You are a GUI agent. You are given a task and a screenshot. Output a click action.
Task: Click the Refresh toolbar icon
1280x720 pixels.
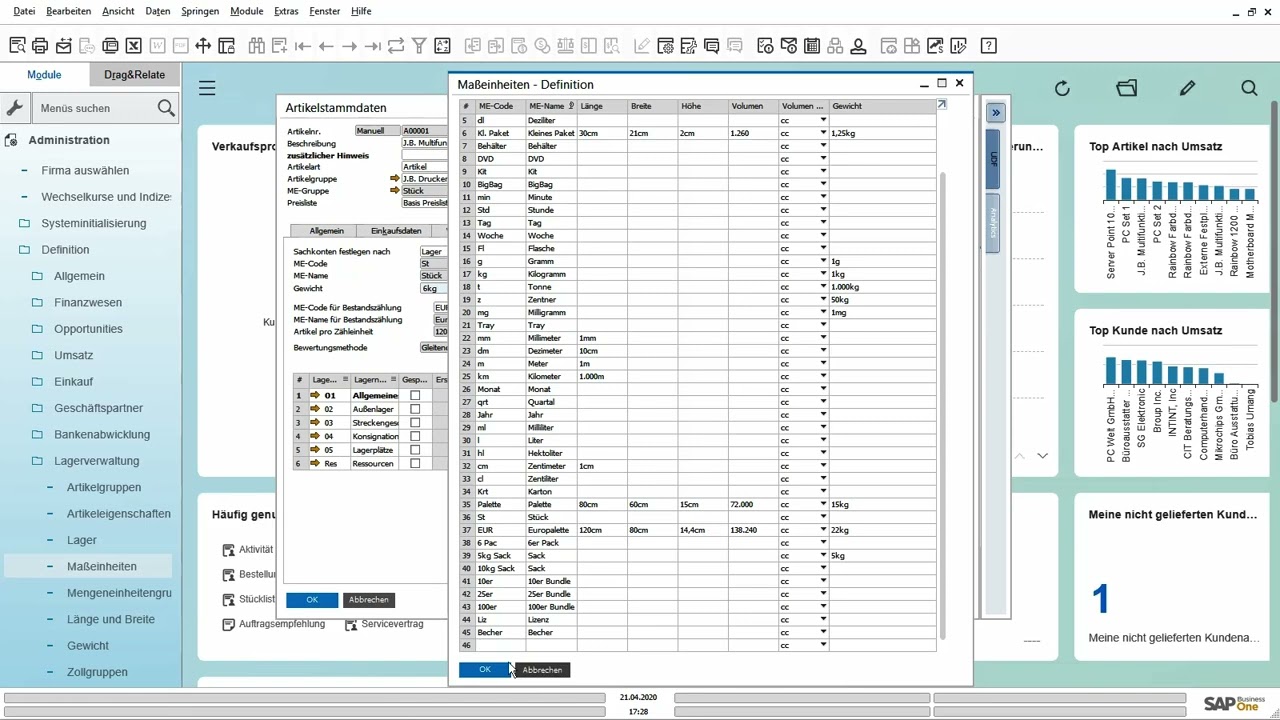(x=396, y=46)
